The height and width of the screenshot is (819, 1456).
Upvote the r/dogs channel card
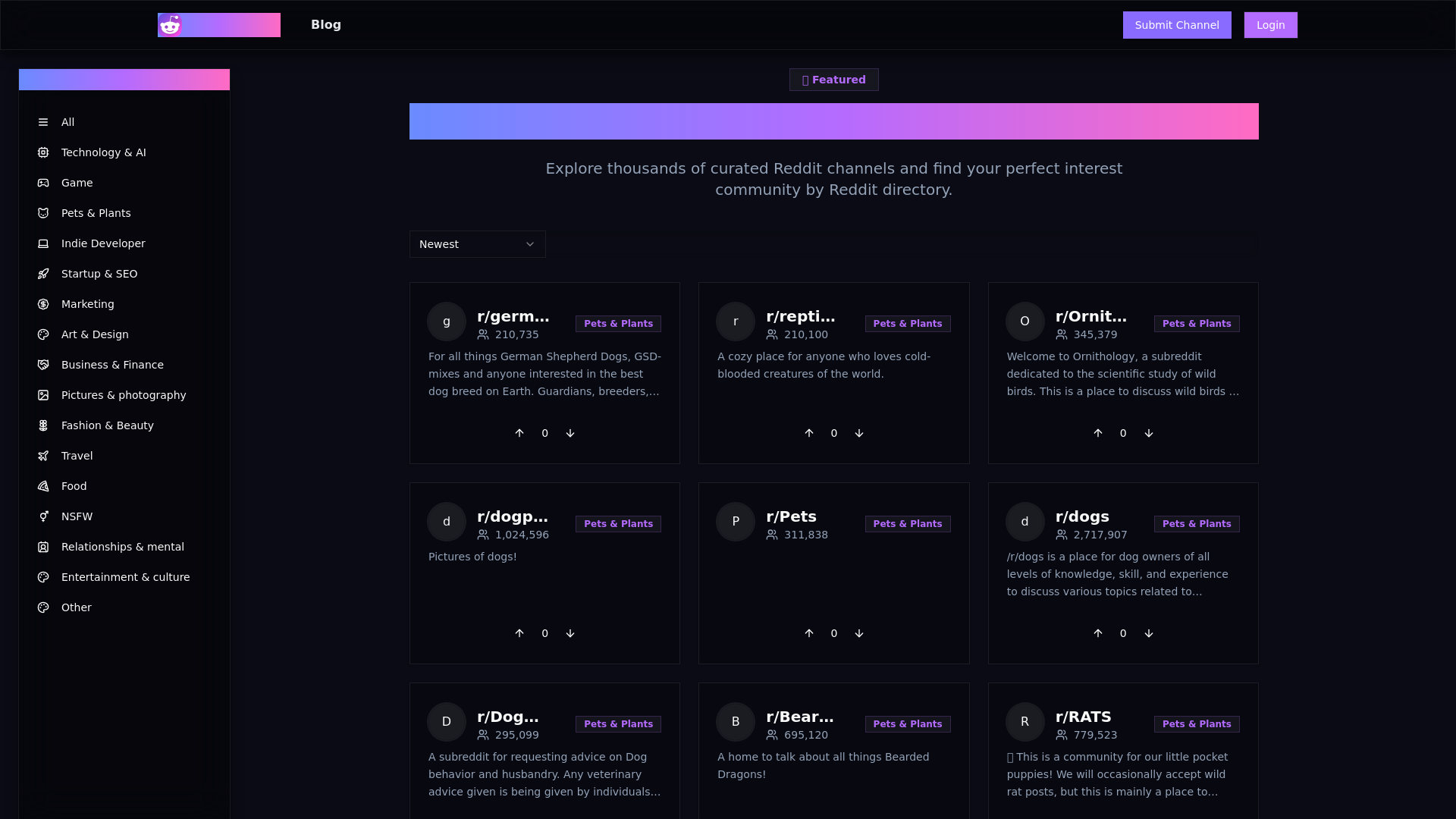(x=1098, y=633)
